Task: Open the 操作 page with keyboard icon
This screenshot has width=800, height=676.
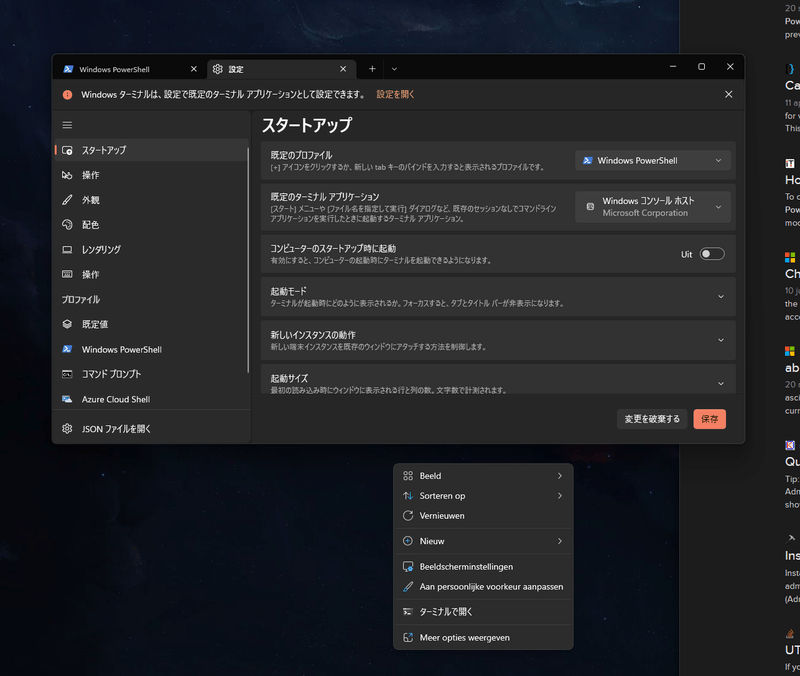Action: (x=152, y=274)
